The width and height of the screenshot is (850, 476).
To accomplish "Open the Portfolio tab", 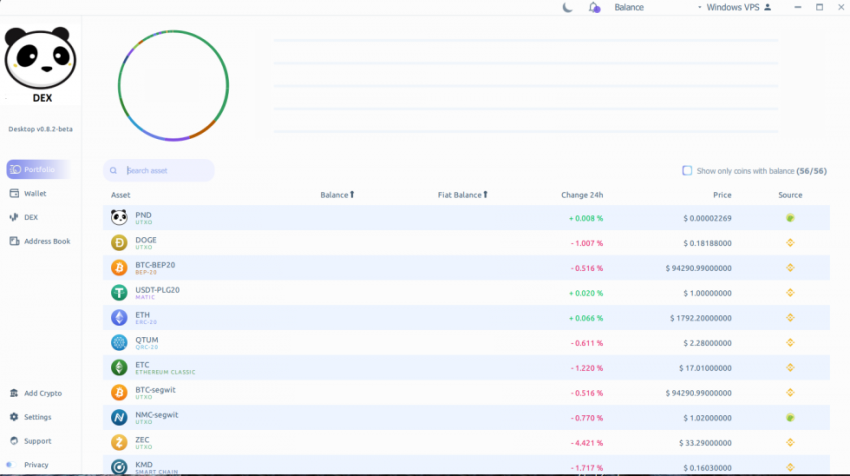I will [38, 170].
